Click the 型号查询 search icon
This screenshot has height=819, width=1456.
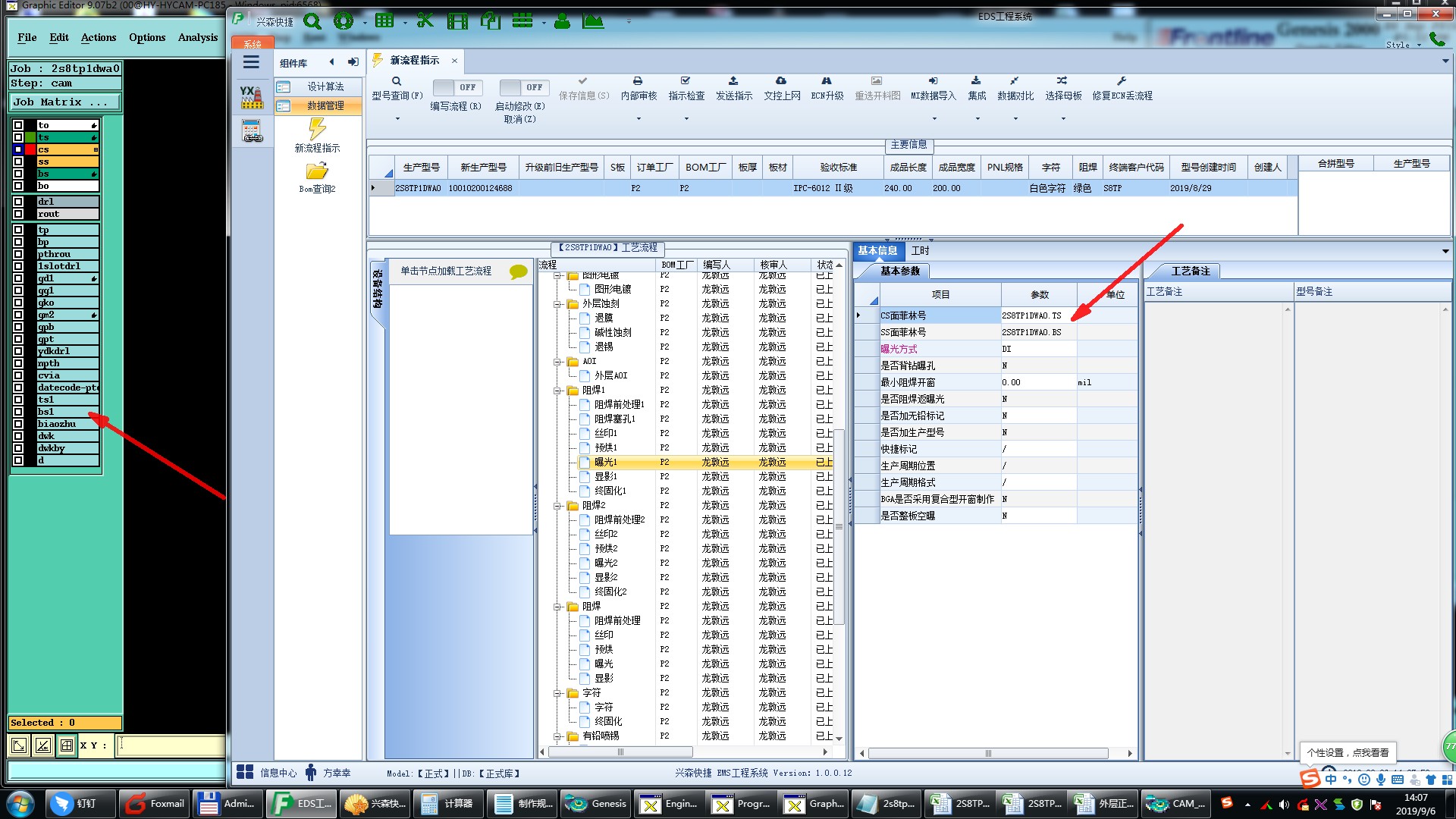pyautogui.click(x=396, y=81)
